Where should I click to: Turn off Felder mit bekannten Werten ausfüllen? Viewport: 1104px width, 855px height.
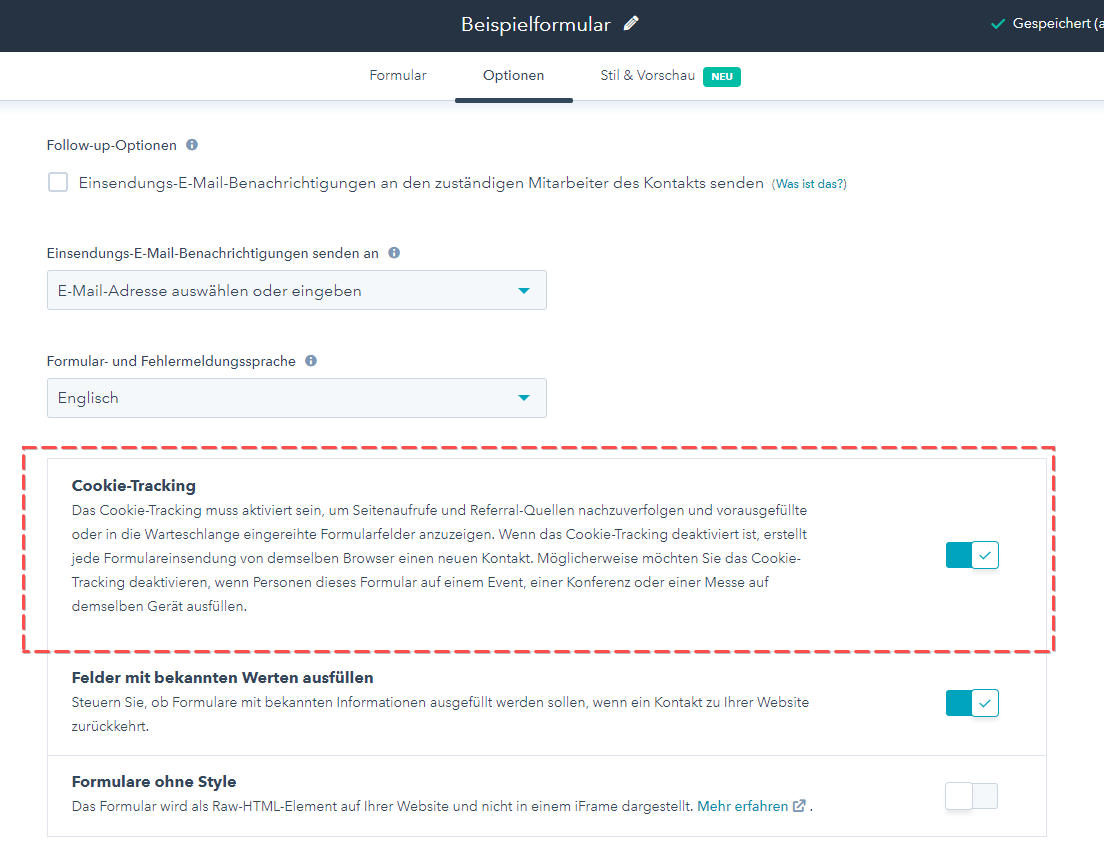pyautogui.click(x=972, y=704)
